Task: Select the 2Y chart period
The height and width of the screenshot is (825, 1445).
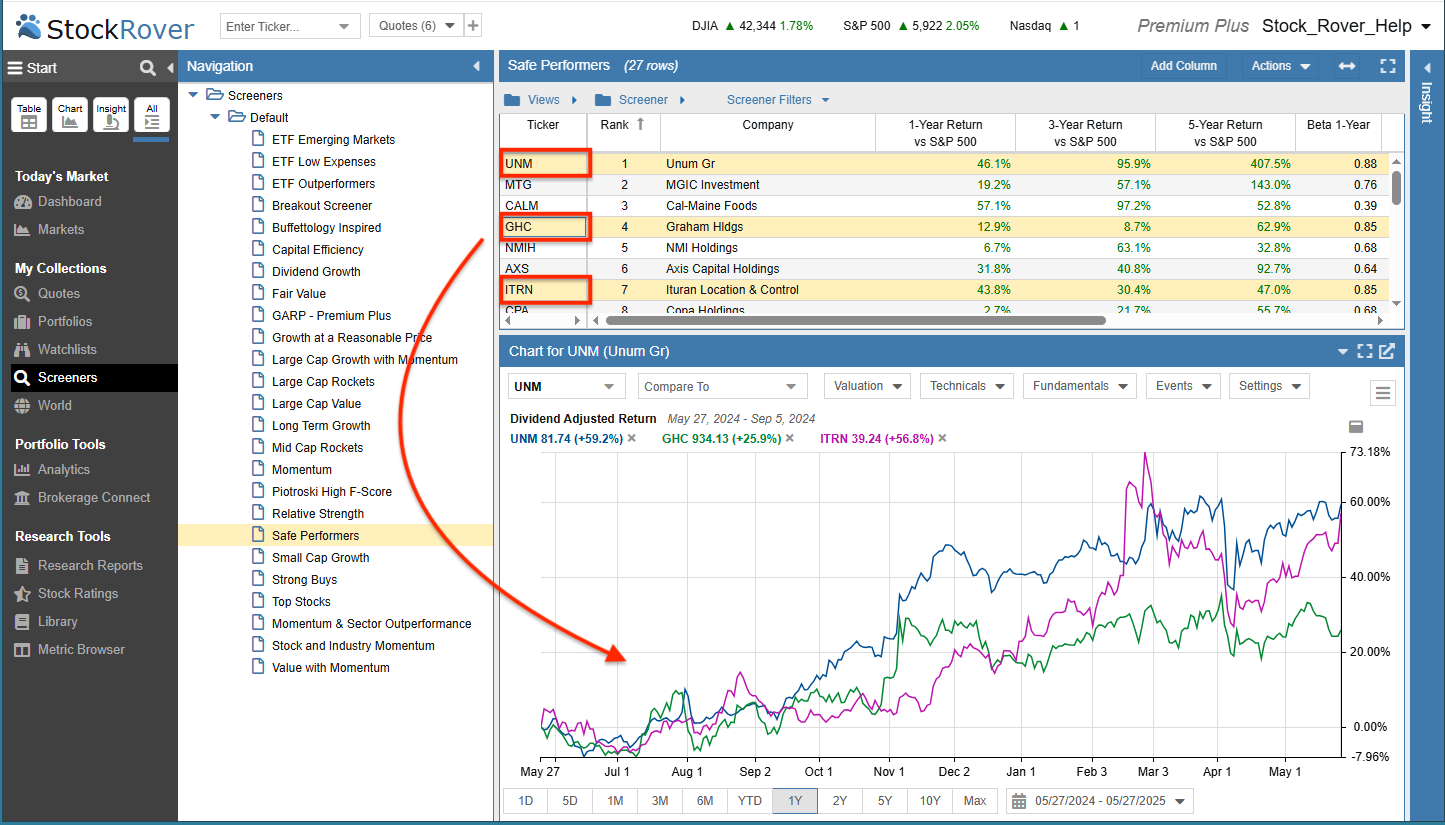Action: 840,801
